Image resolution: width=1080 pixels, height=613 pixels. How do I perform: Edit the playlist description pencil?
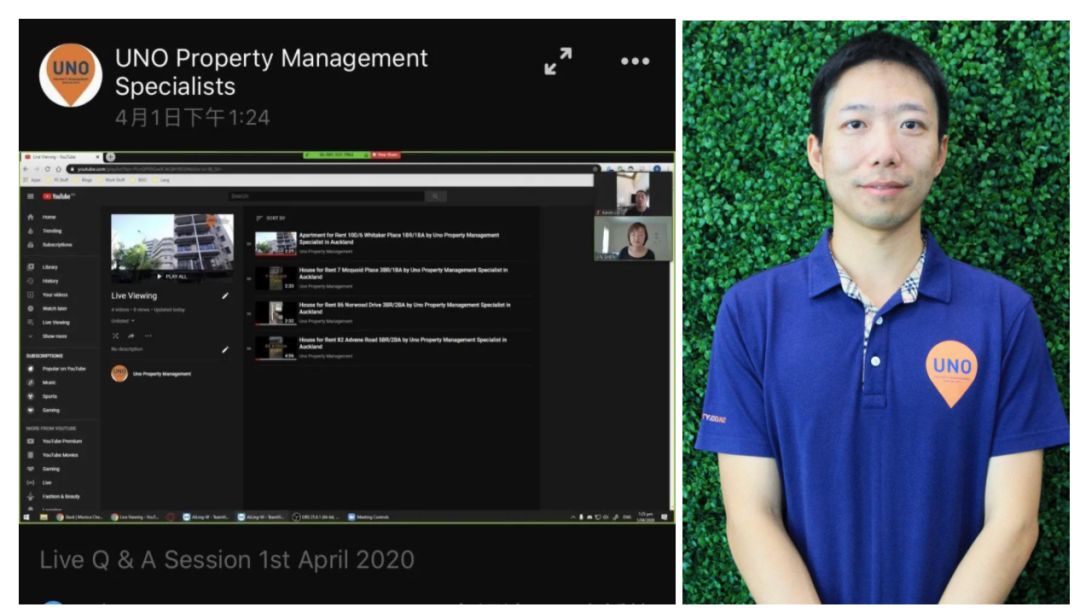point(225,349)
